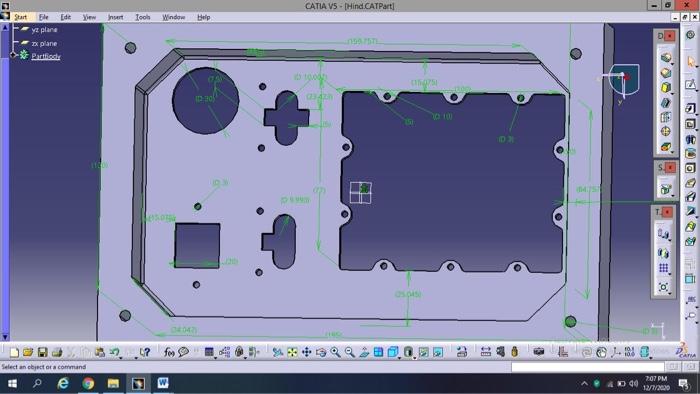Click the New document icon
The image size is (700, 394).
click(x=14, y=353)
